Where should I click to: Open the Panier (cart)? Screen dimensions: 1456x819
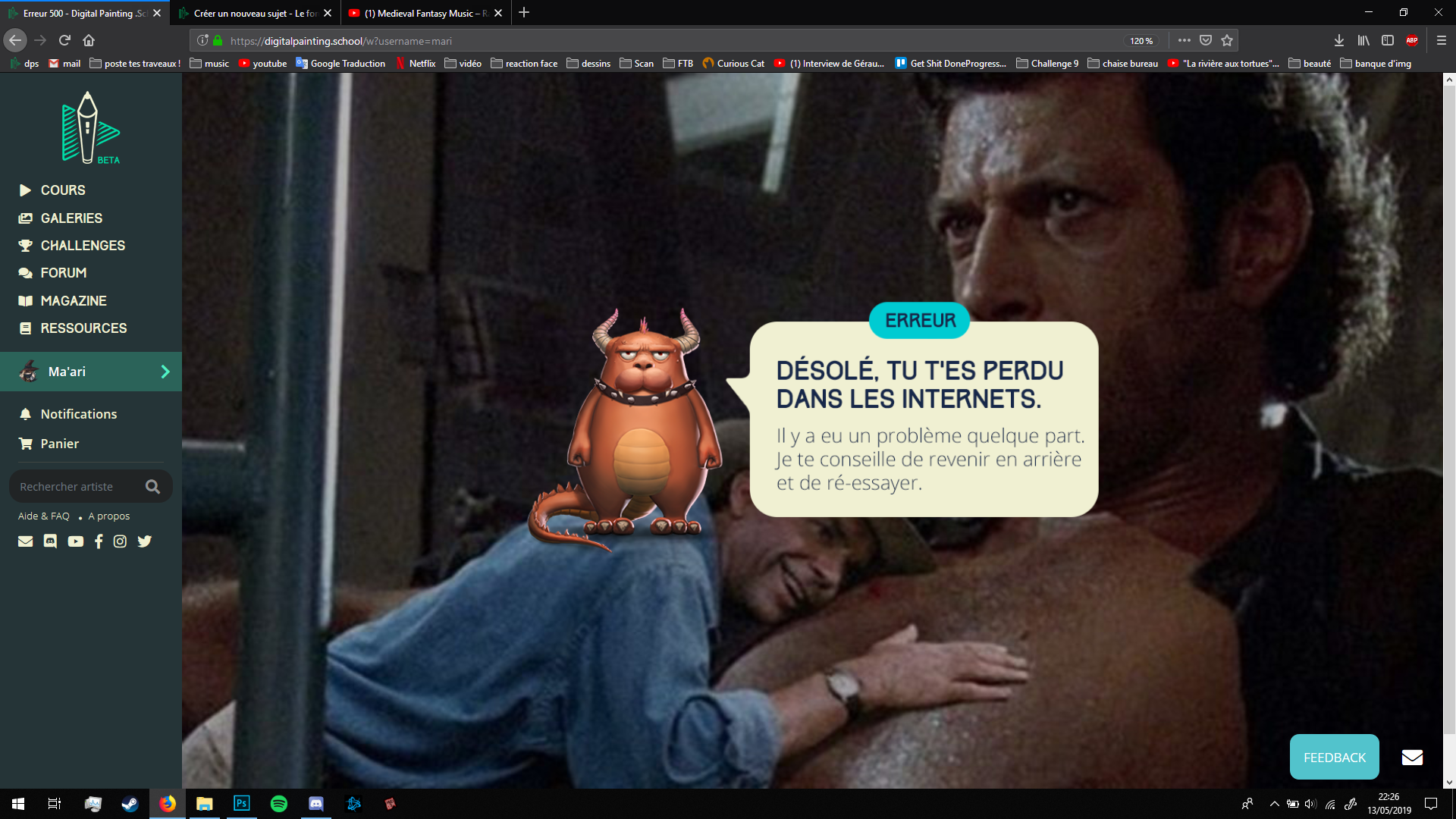[60, 444]
